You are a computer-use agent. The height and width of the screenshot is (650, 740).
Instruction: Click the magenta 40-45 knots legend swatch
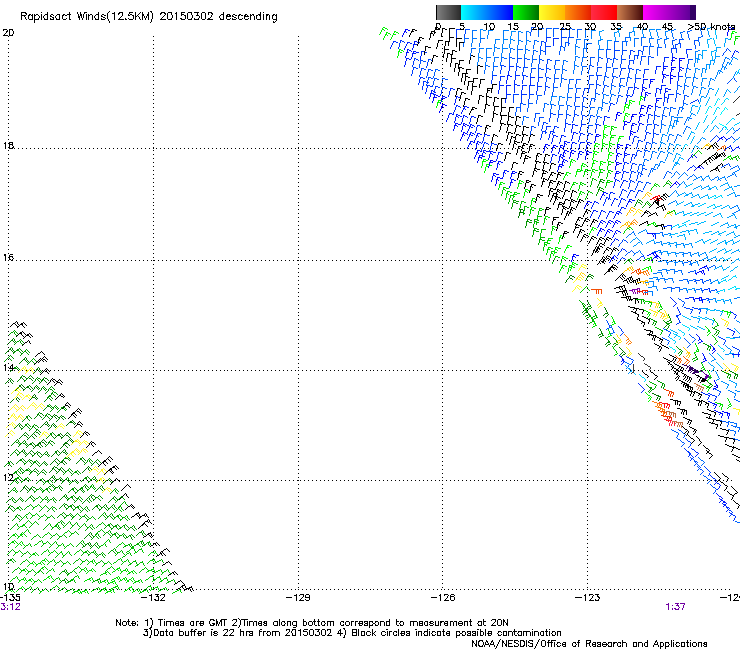pos(656,12)
